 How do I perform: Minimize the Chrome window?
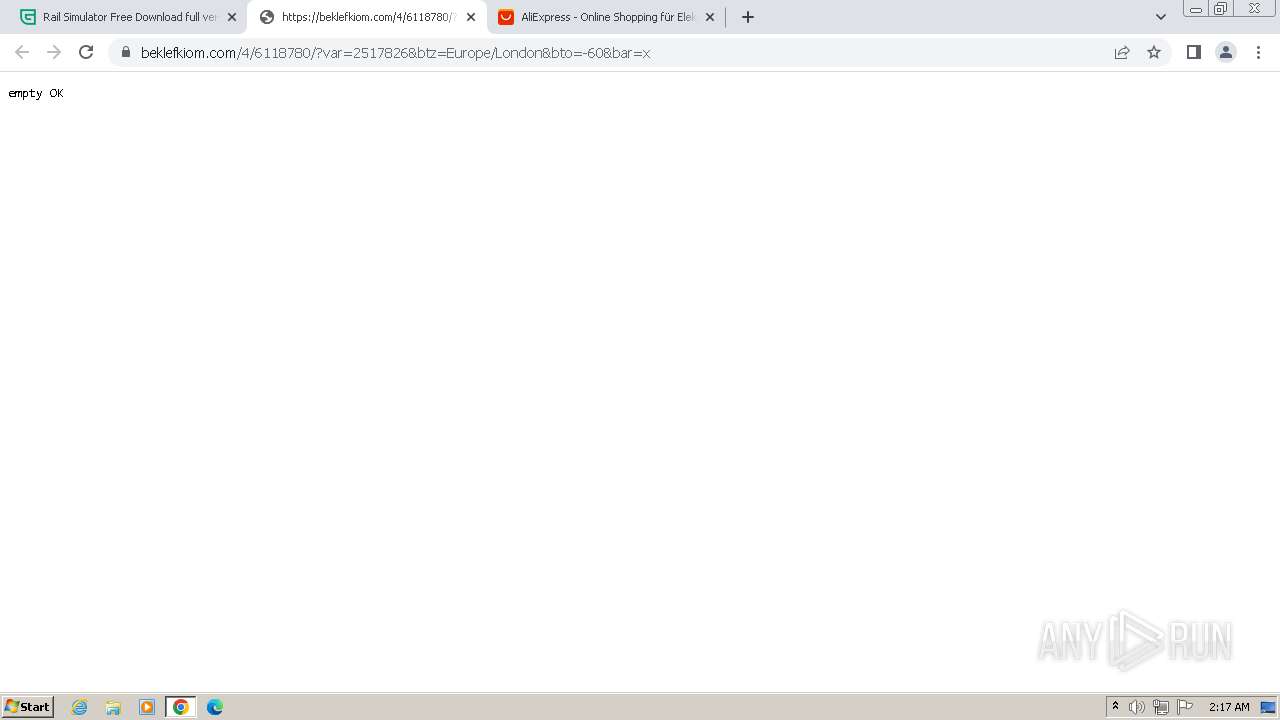pos(1195,9)
